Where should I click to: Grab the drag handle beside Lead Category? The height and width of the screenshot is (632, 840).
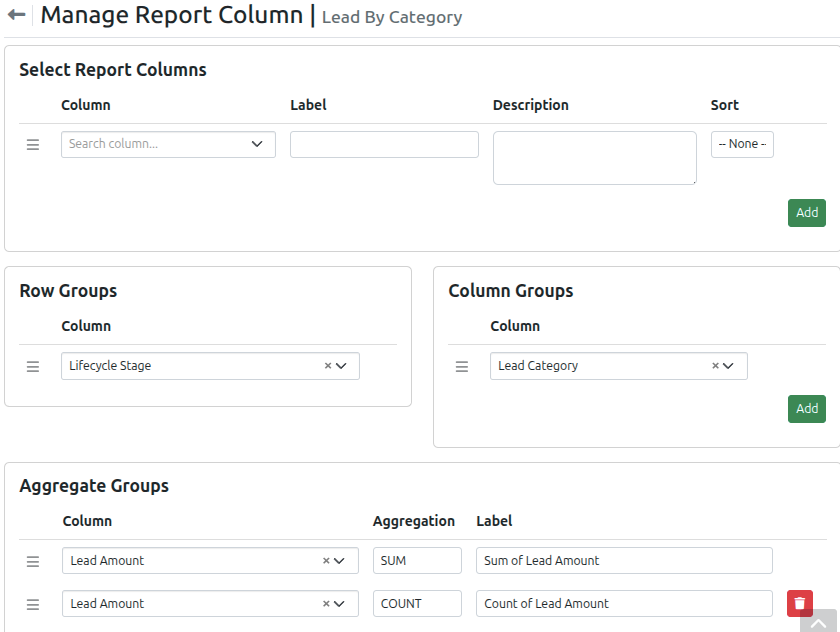tap(462, 366)
